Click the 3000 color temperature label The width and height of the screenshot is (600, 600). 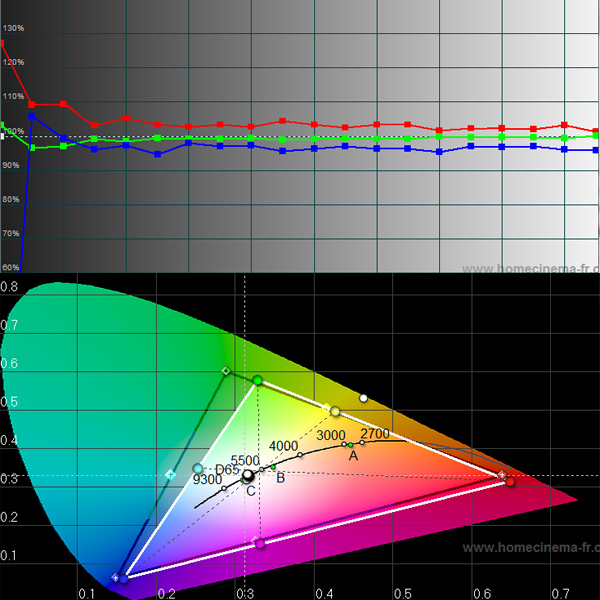coord(331,435)
